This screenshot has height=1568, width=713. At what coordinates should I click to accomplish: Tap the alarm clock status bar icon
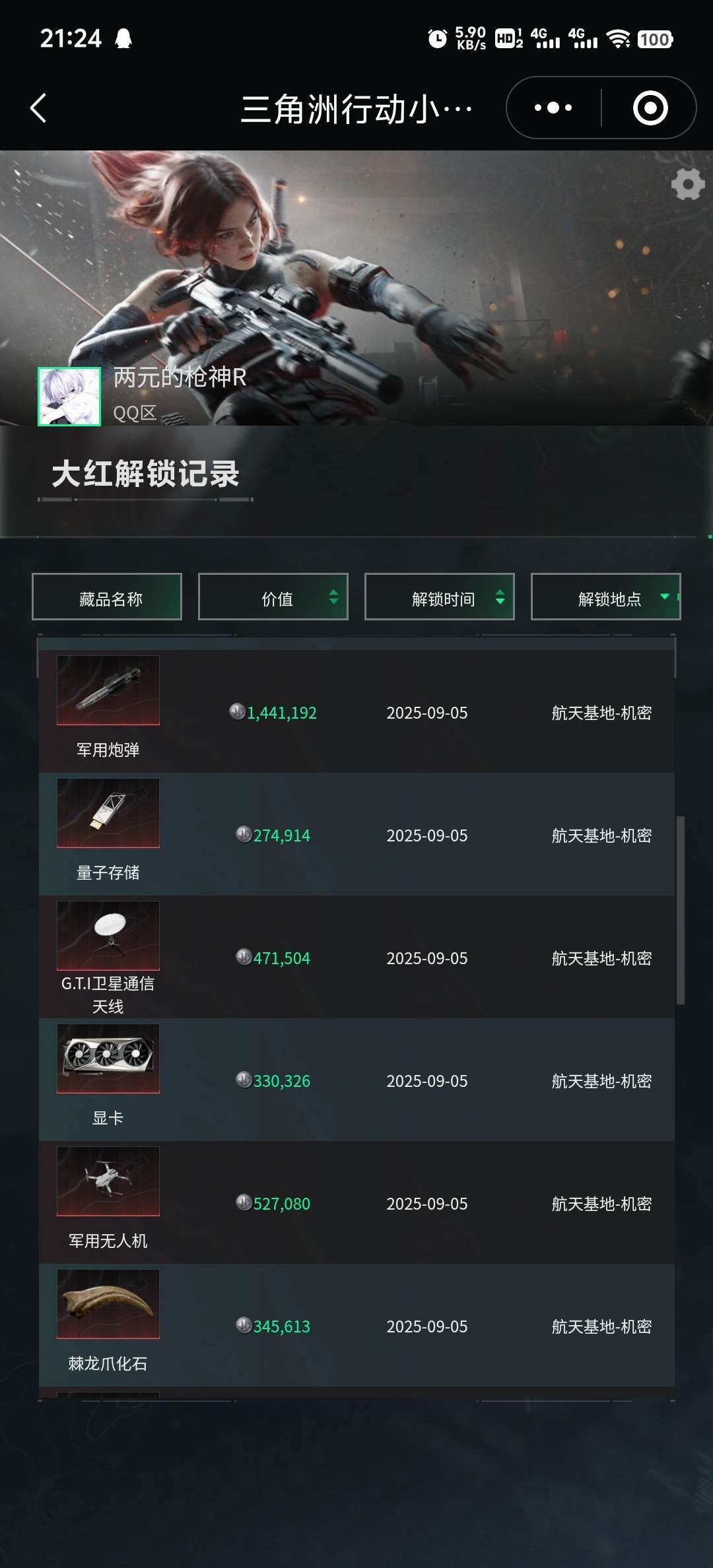[437, 39]
